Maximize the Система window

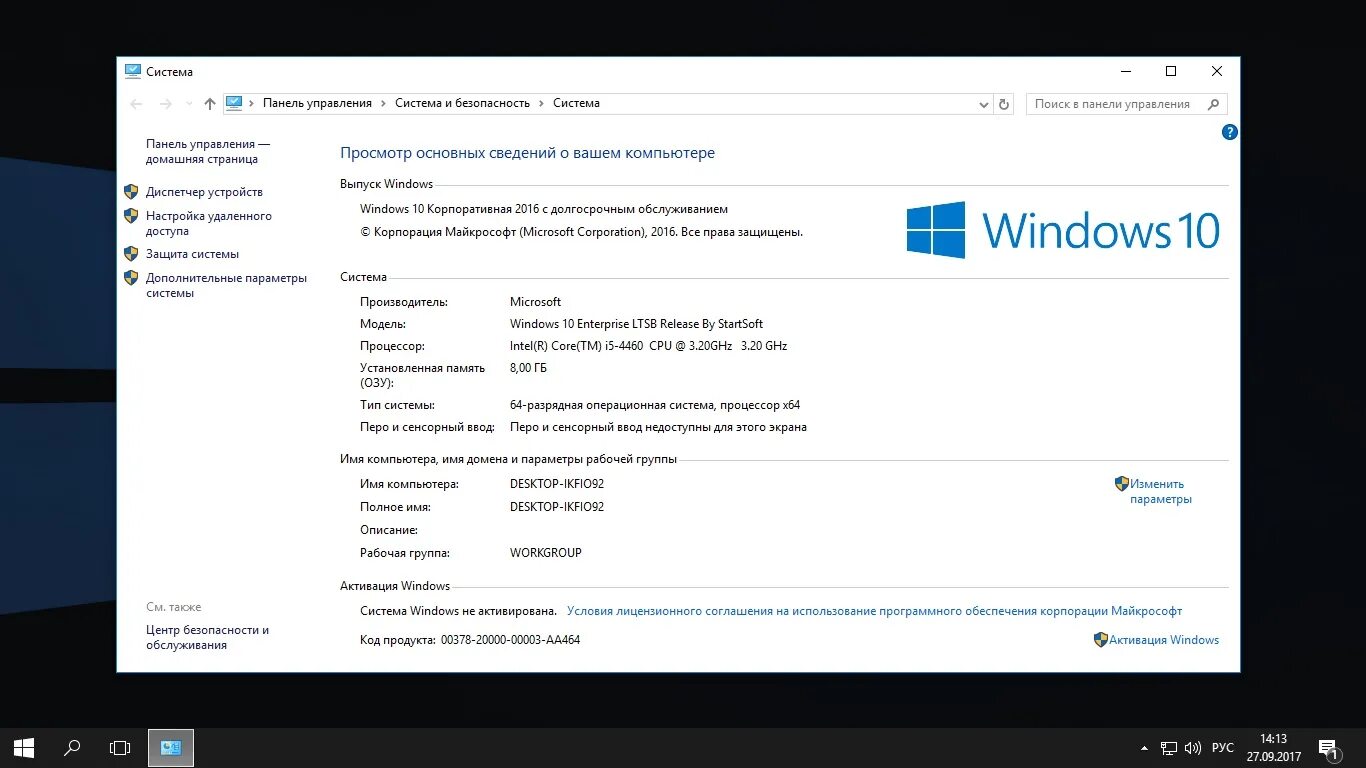point(1171,71)
